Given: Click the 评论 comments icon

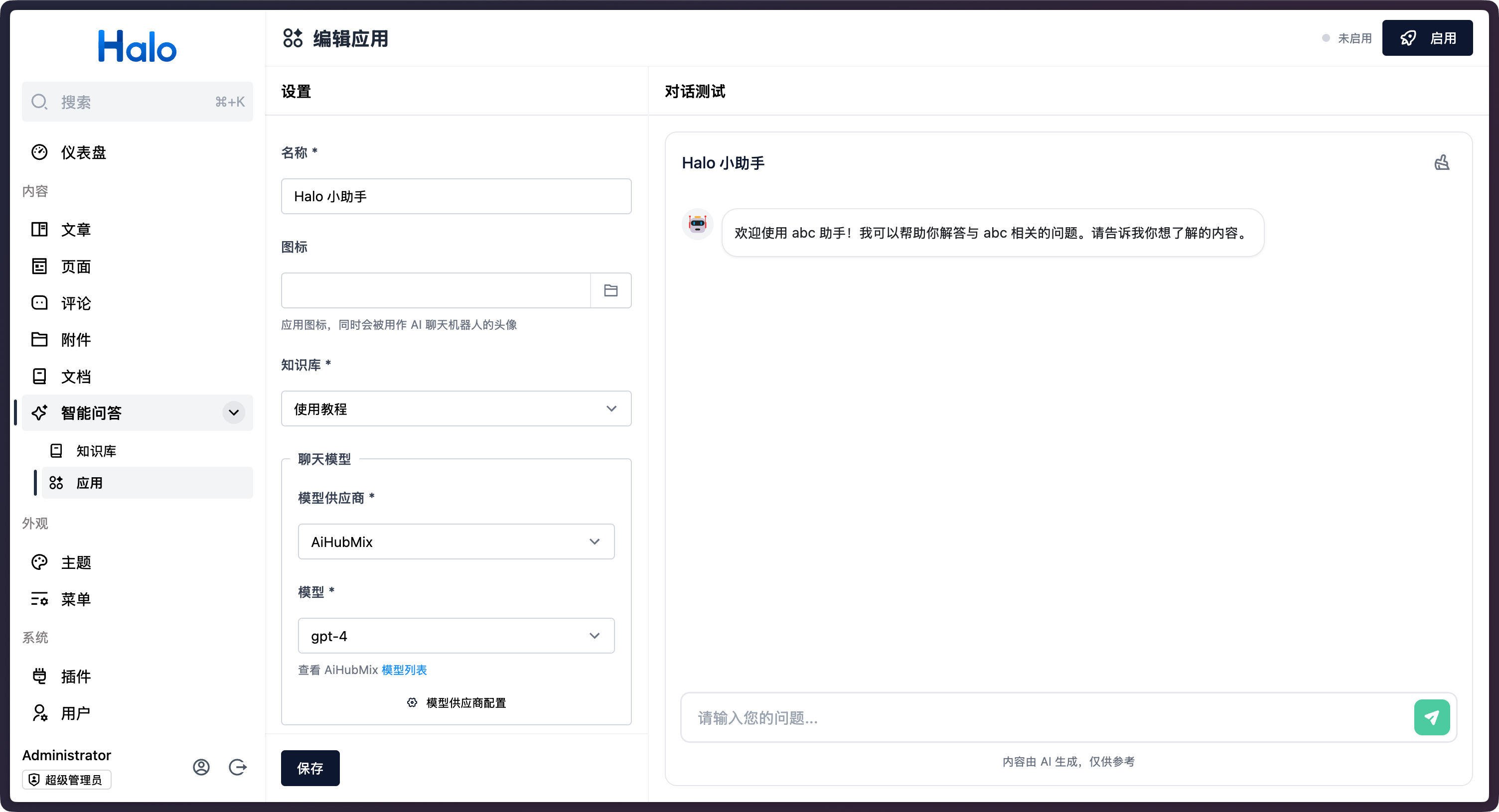Looking at the screenshot, I should [39, 303].
